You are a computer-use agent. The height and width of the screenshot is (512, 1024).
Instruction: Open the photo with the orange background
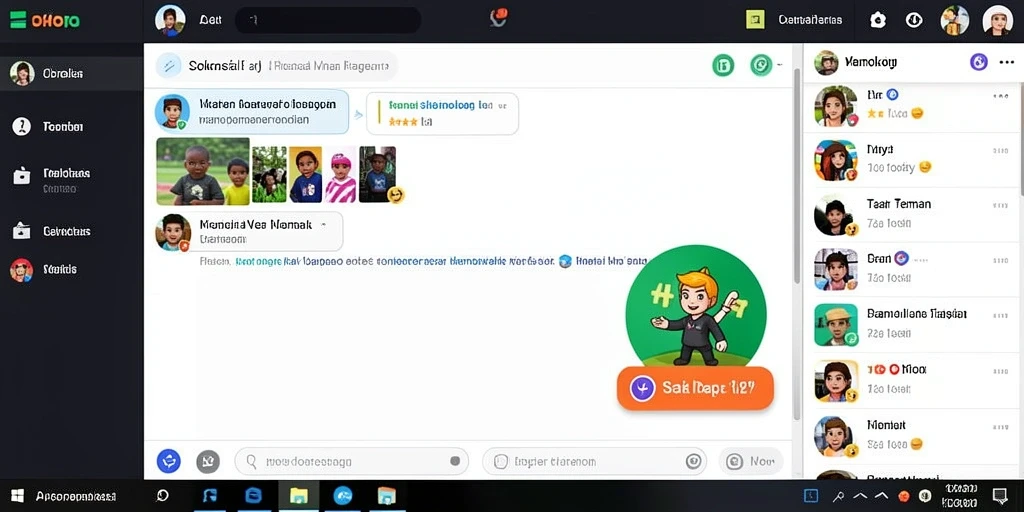tap(305, 174)
